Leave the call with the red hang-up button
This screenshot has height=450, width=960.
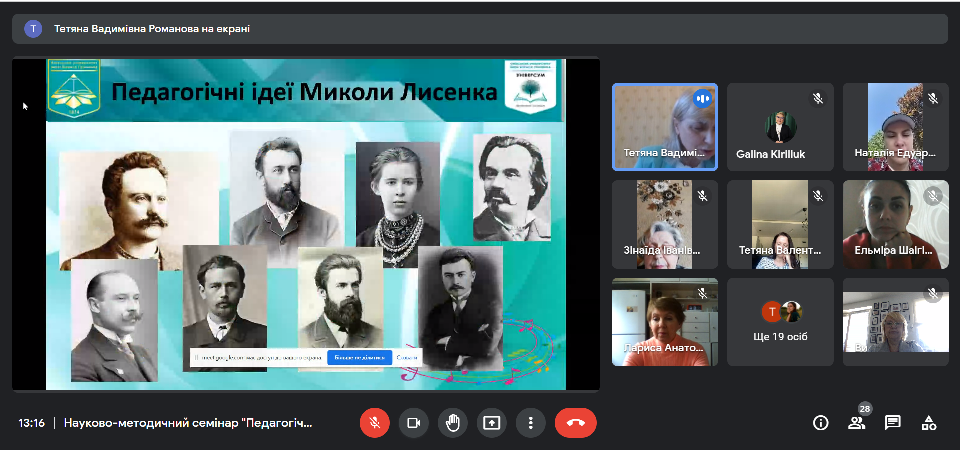coord(576,422)
